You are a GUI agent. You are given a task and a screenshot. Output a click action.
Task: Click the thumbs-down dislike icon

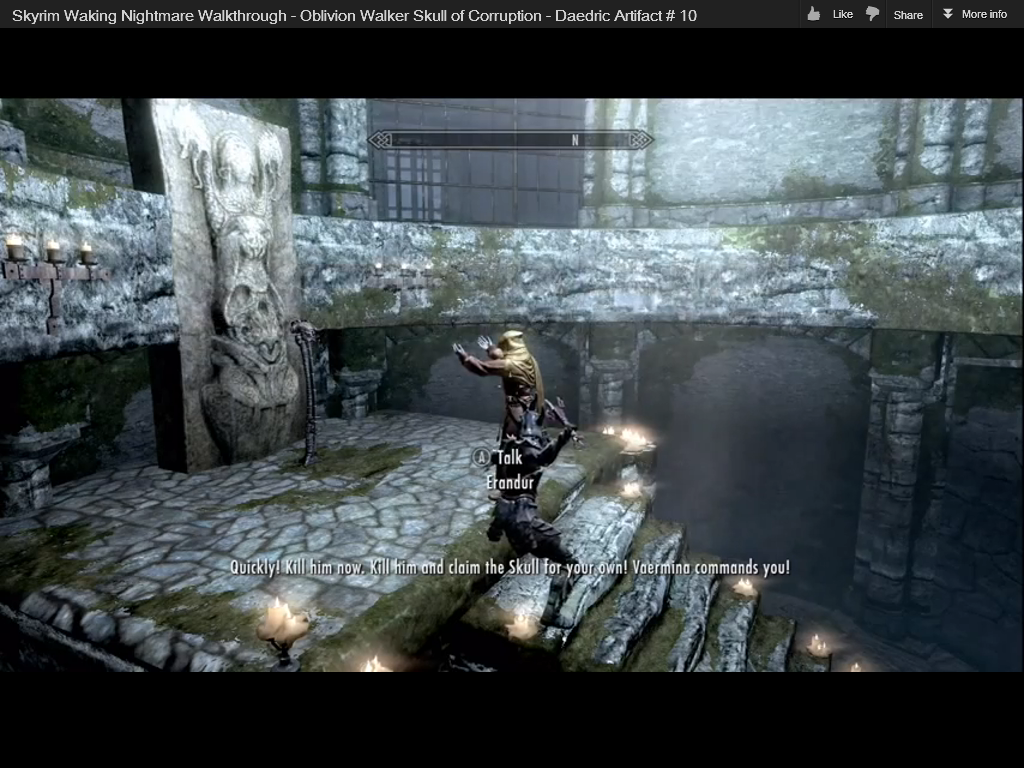[x=872, y=14]
